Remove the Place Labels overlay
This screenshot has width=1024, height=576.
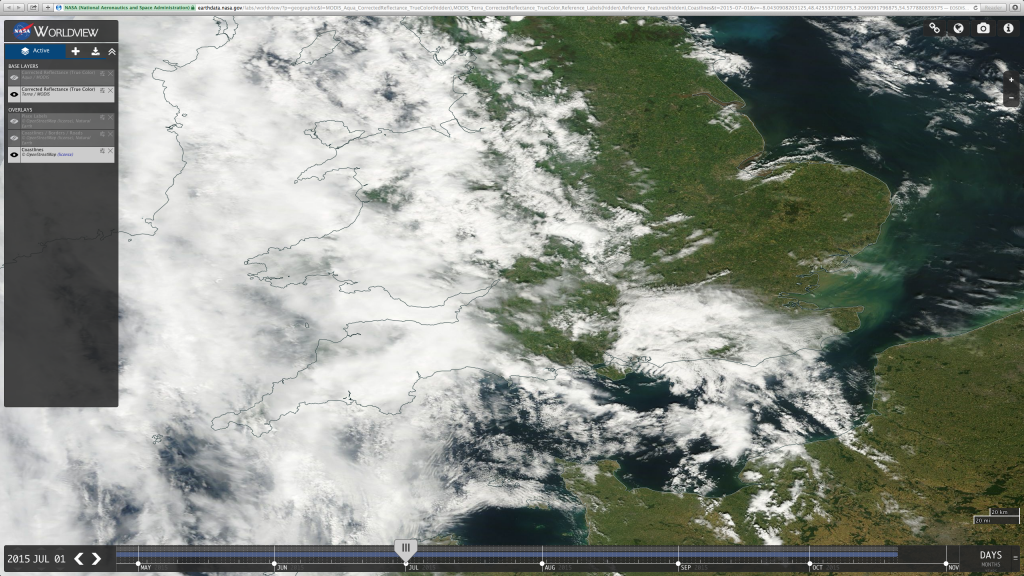pos(110,118)
